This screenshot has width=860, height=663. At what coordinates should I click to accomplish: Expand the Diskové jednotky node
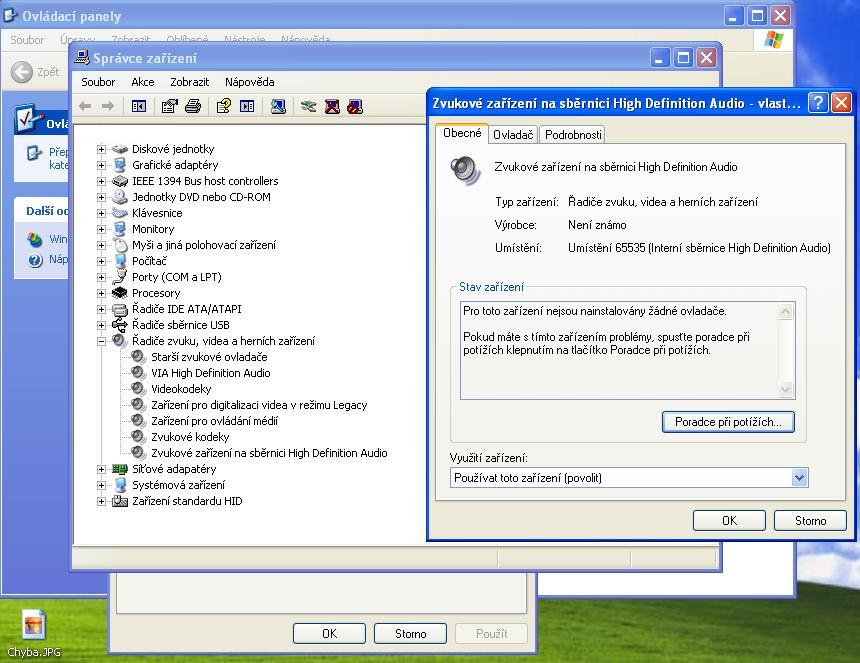pyautogui.click(x=101, y=149)
